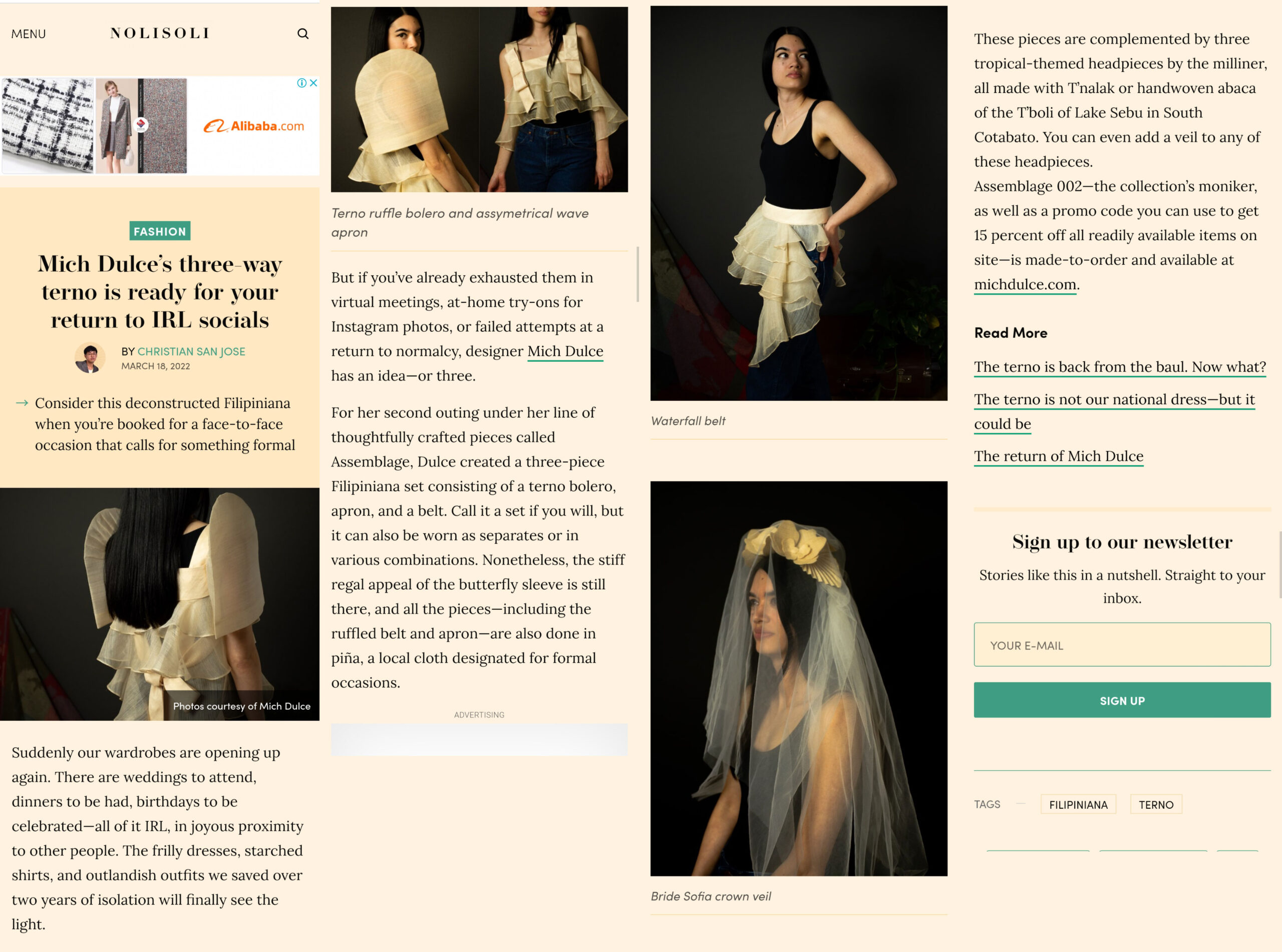Click the Bride Sofia crown veil photo

point(798,678)
